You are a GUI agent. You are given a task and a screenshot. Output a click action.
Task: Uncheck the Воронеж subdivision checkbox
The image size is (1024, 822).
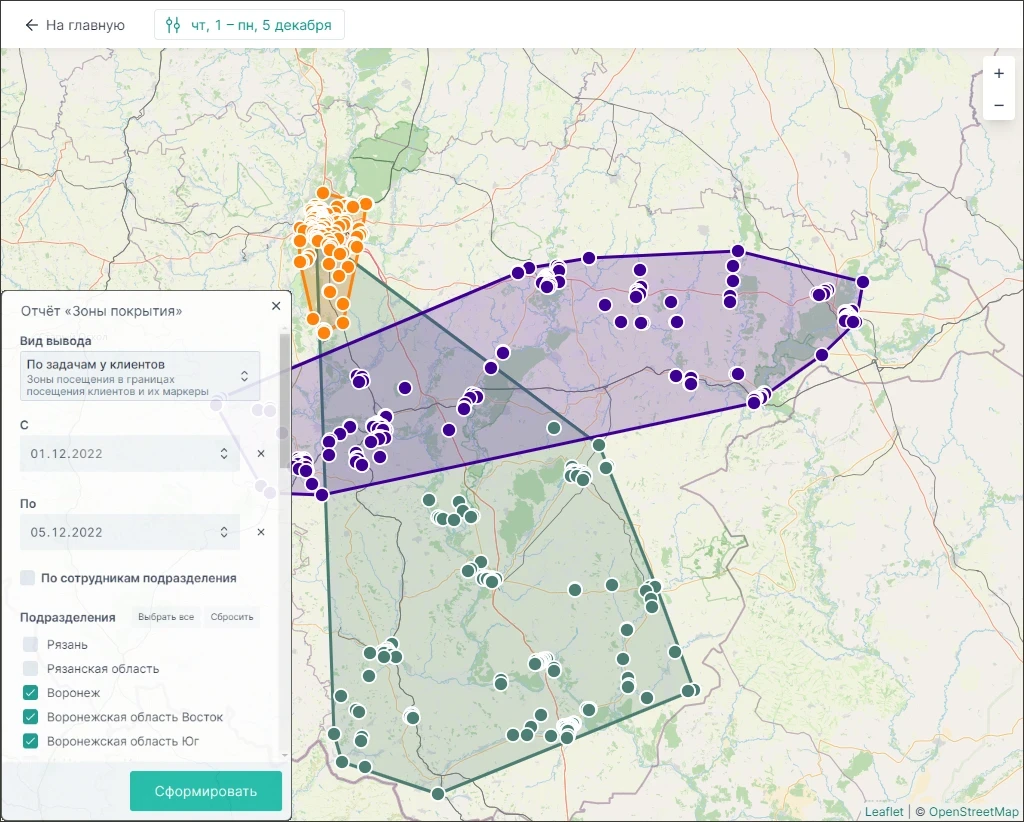(x=31, y=693)
